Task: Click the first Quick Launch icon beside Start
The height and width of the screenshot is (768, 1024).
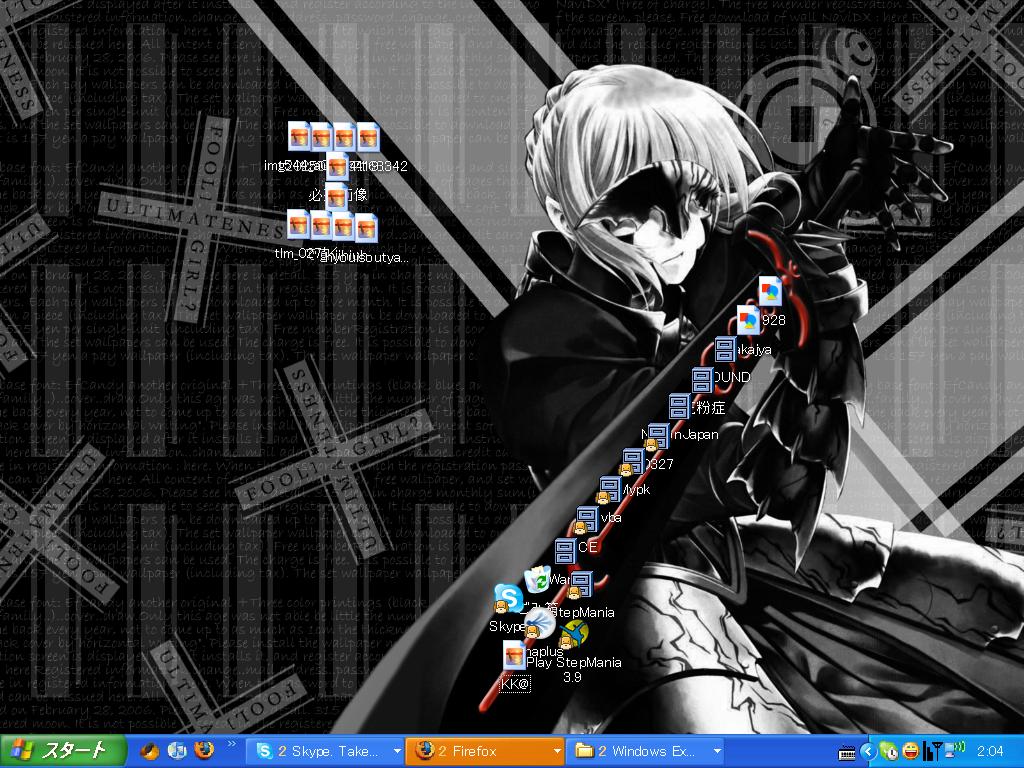Action: [150, 751]
